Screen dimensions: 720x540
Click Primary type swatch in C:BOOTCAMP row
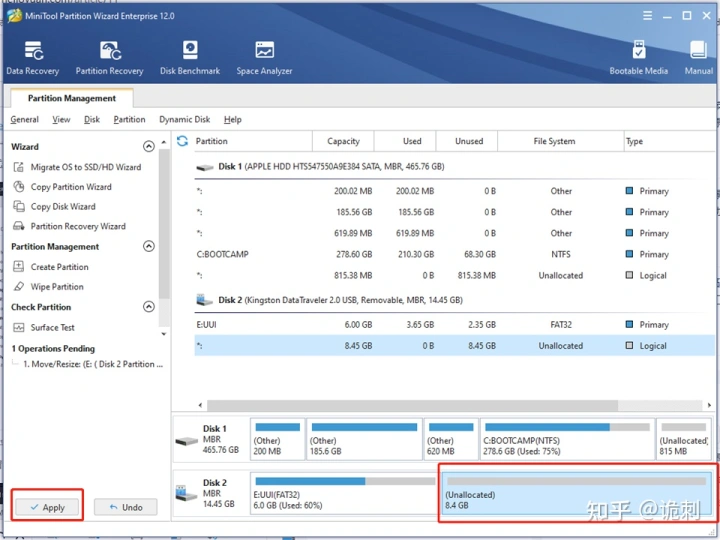(630, 254)
